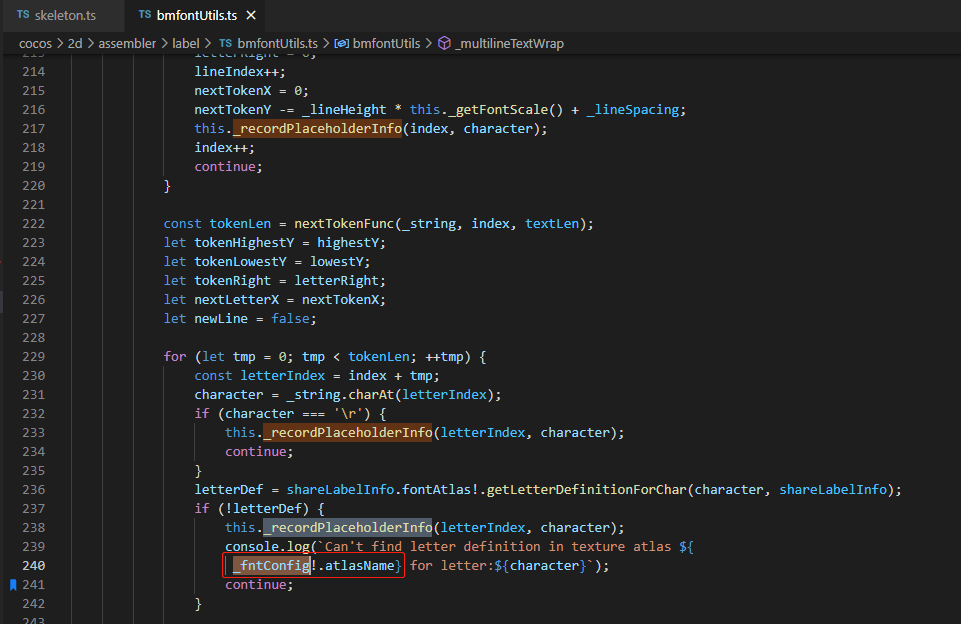The image size is (961, 624).
Task: Click nextTokenFunc call on line 222
Action: click(x=344, y=224)
